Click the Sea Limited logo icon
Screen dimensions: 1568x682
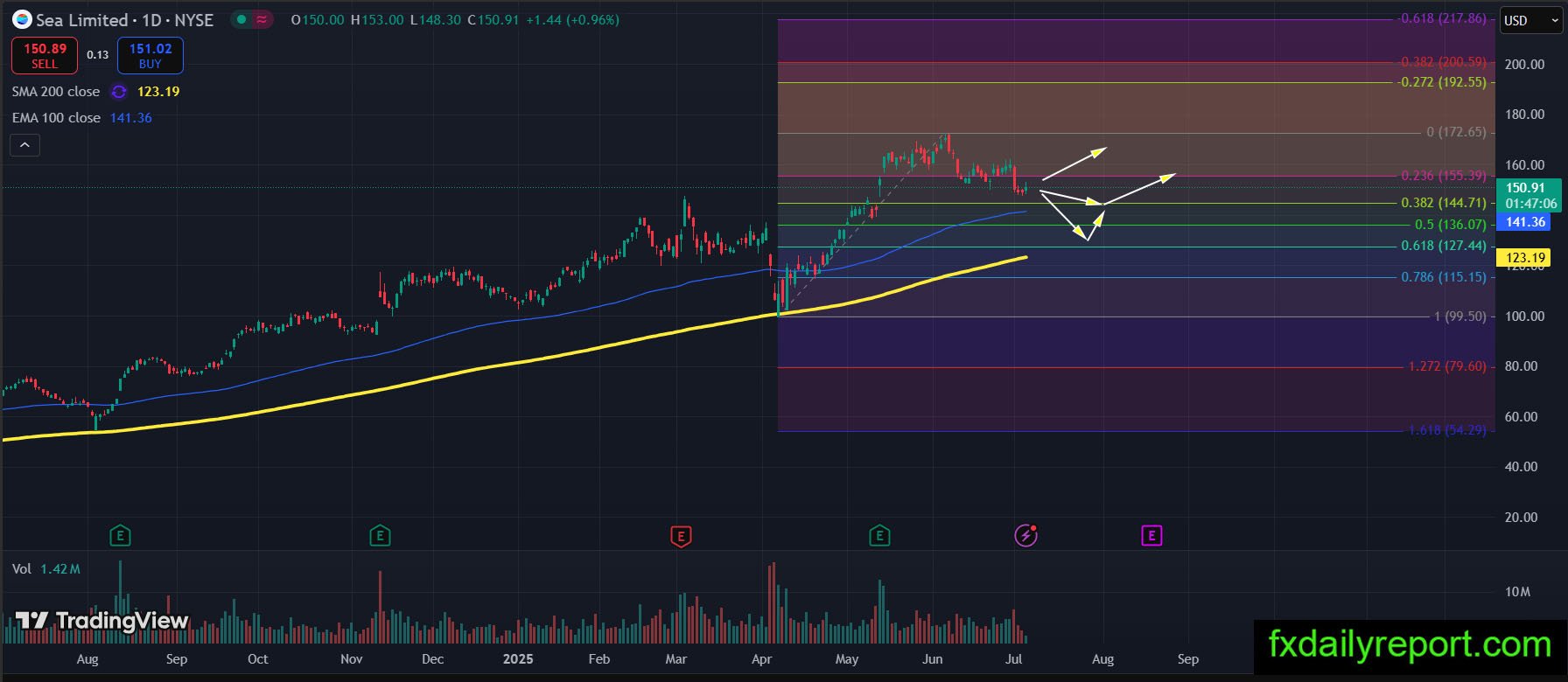(x=22, y=19)
